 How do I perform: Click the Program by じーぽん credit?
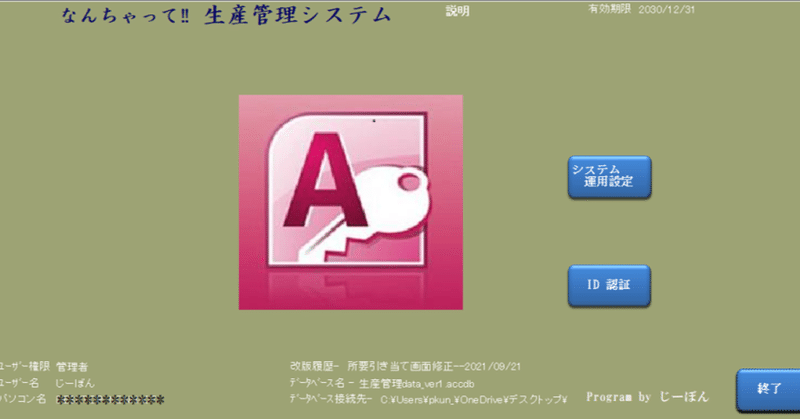click(x=647, y=397)
